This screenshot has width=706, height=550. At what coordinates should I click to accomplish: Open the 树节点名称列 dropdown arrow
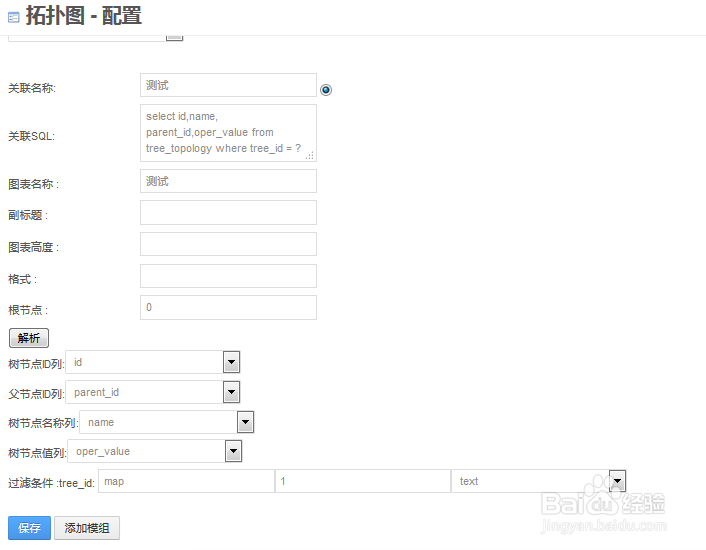click(245, 422)
